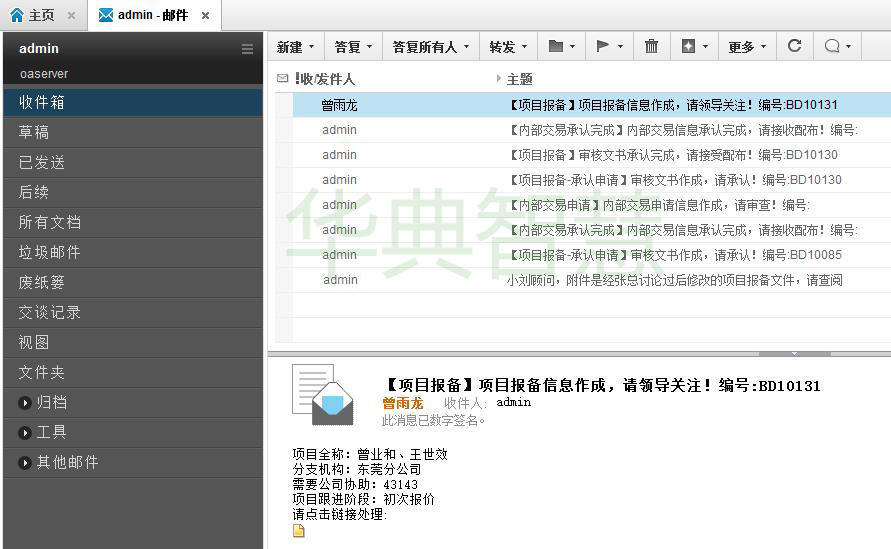Expand the 工具 section
Screen dimensions: 891x549
coord(24,433)
